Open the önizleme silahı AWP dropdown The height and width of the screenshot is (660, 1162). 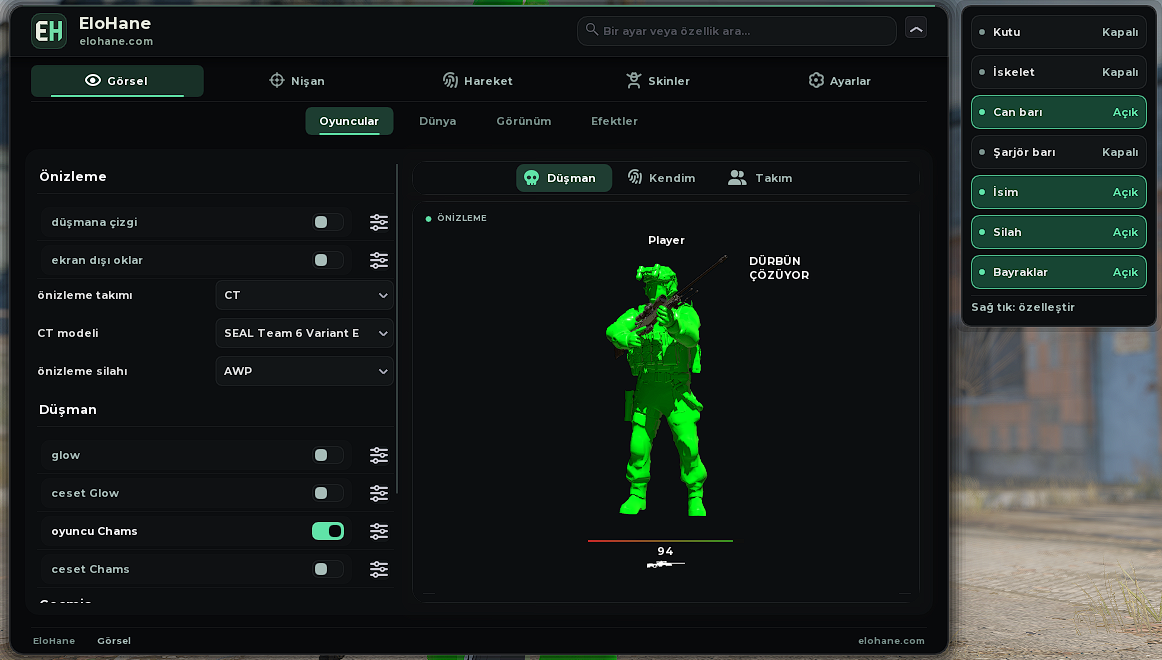coord(305,371)
